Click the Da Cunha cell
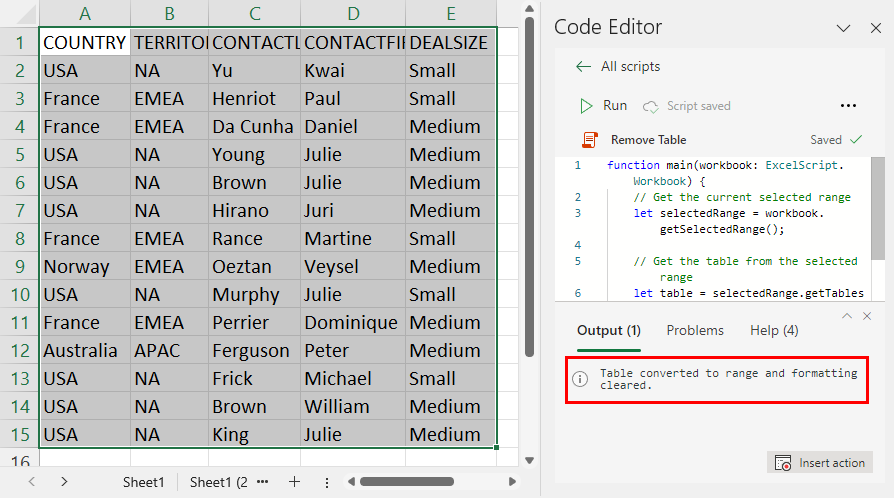Viewport: 894px width, 498px height. click(254, 127)
